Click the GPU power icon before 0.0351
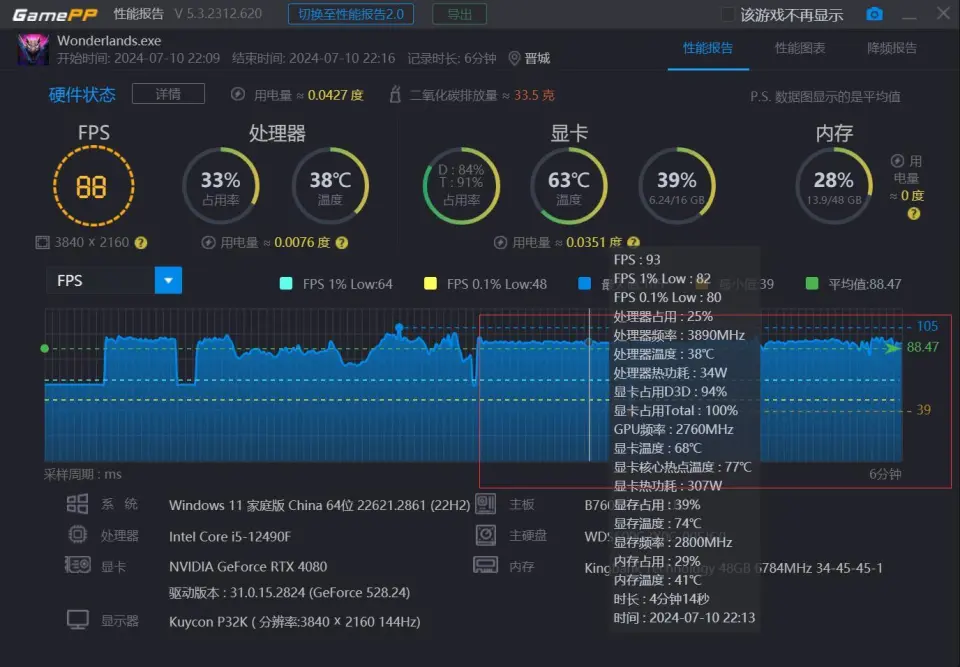The width and height of the screenshot is (960, 667). pos(500,243)
